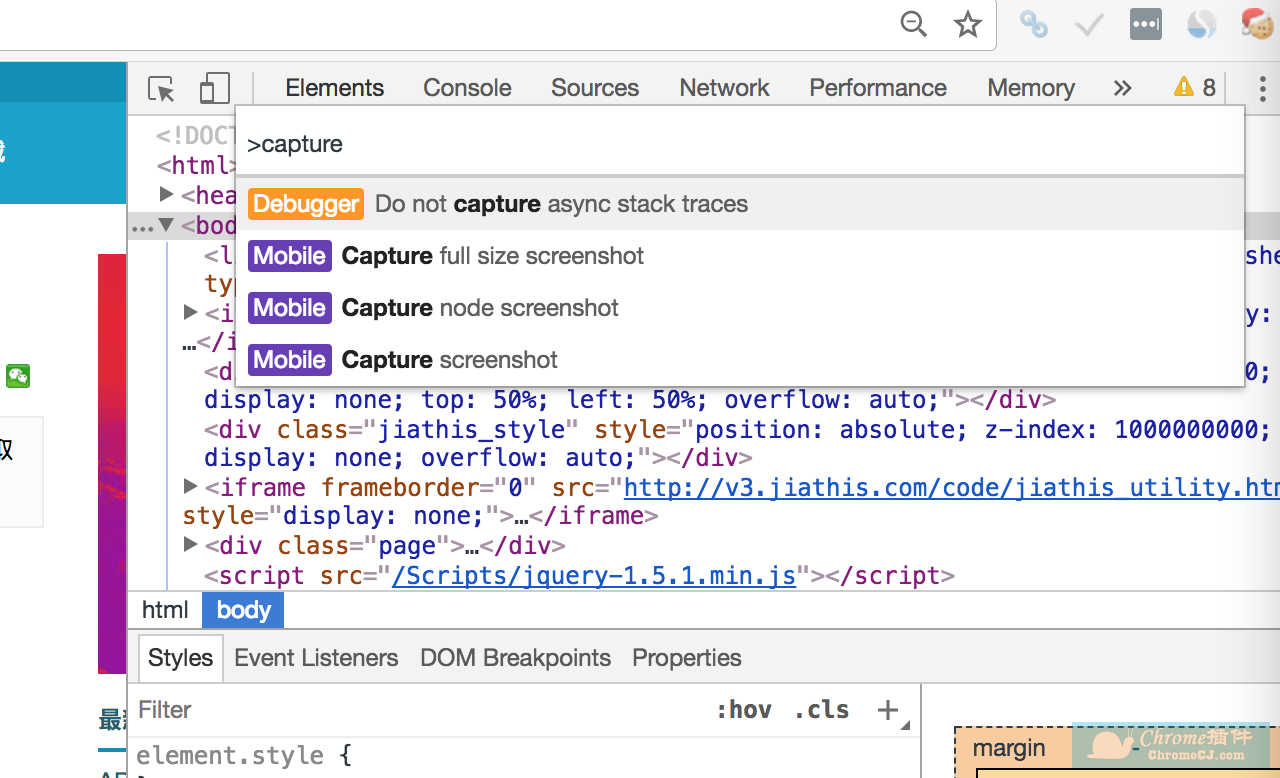Click the Mobile badge for node screenshot

[x=290, y=308]
